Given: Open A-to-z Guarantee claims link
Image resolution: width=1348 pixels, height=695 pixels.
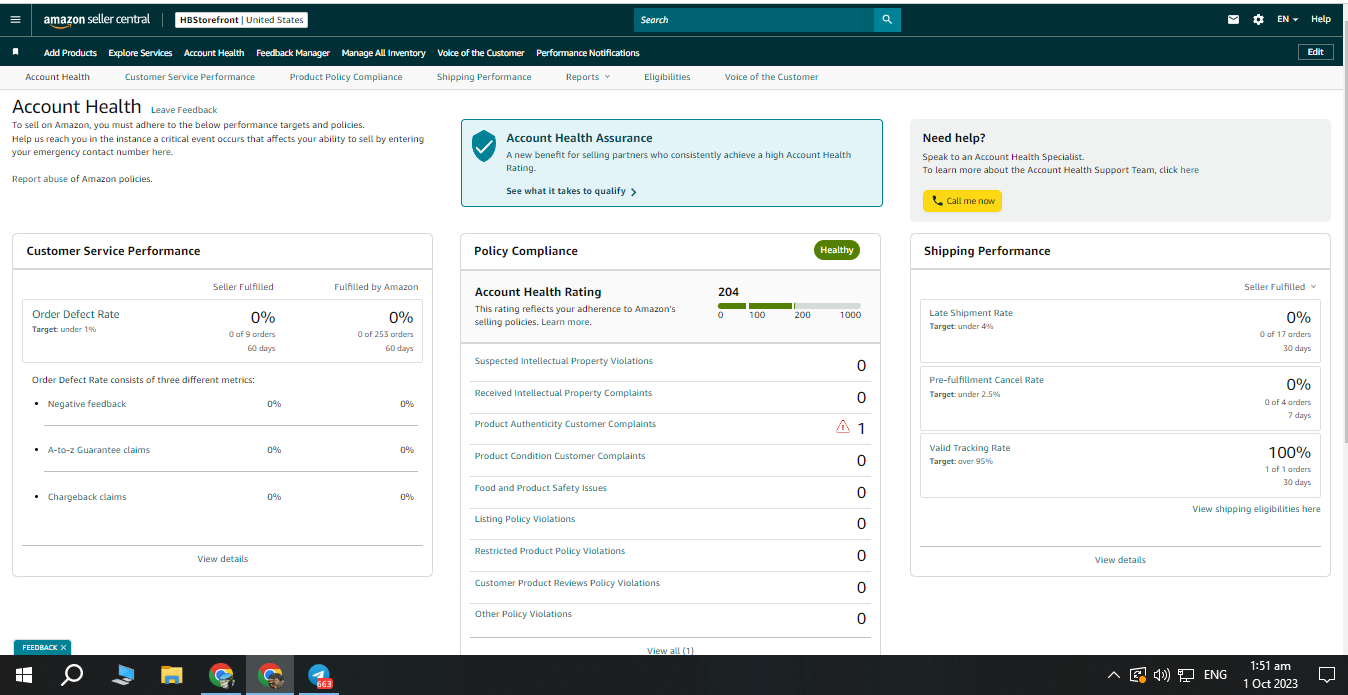Looking at the screenshot, I should [99, 450].
